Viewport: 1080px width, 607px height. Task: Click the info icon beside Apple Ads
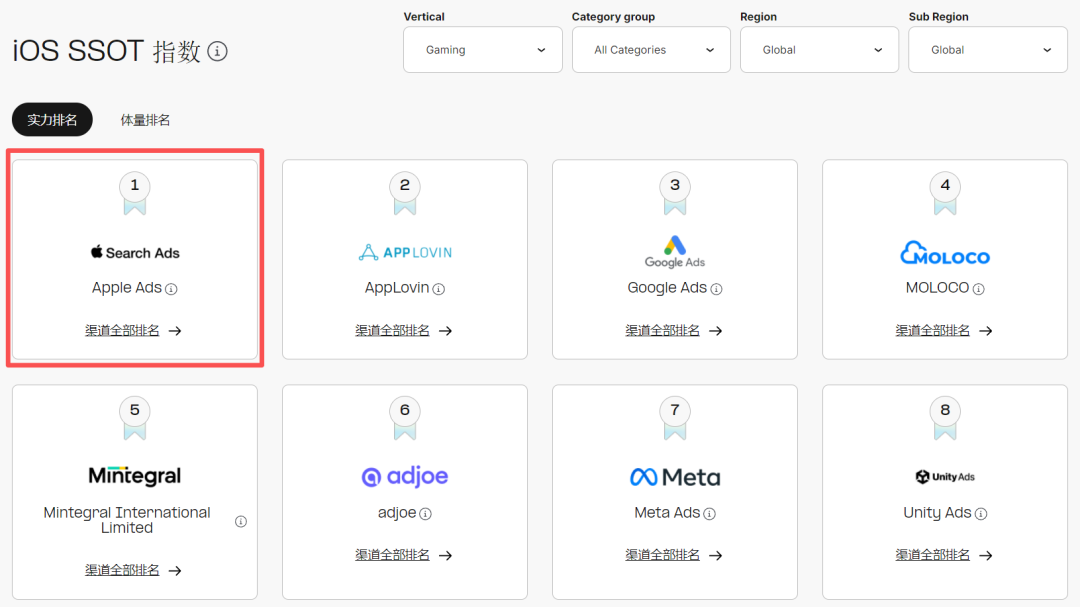coord(172,289)
